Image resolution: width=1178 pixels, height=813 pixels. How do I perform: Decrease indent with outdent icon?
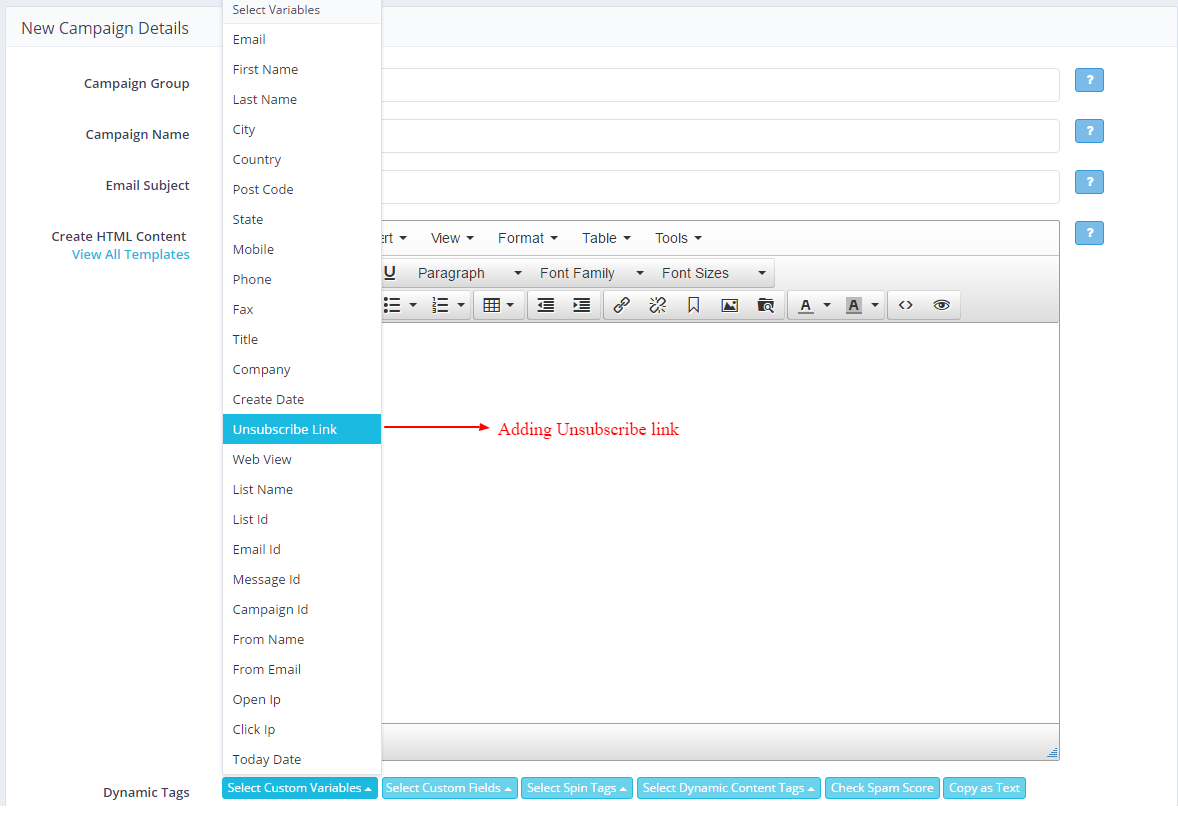(x=545, y=305)
